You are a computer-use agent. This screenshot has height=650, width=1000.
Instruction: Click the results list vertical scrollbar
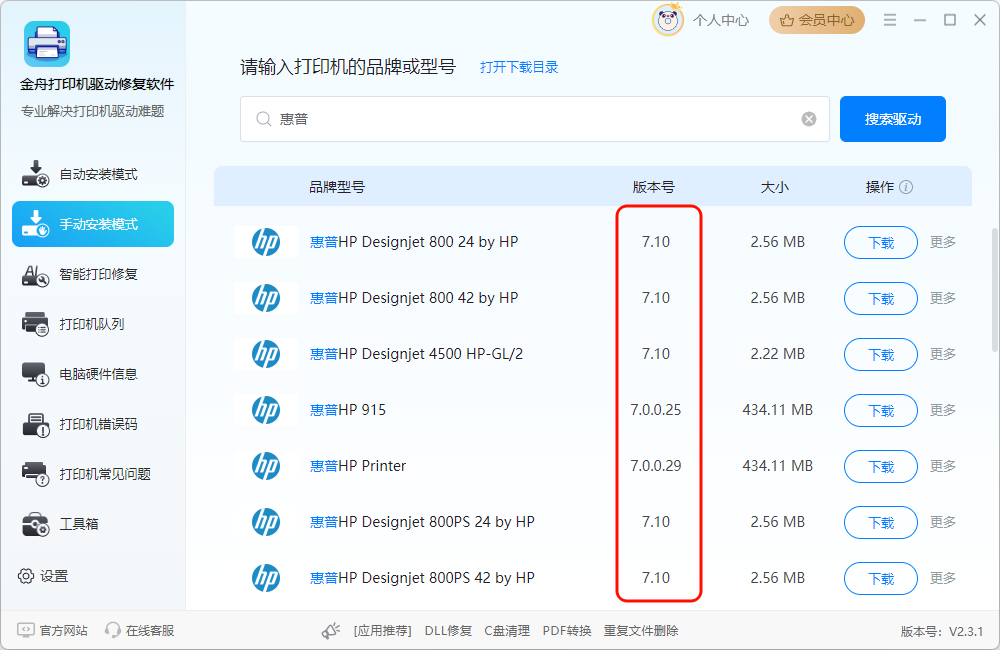(x=994, y=290)
